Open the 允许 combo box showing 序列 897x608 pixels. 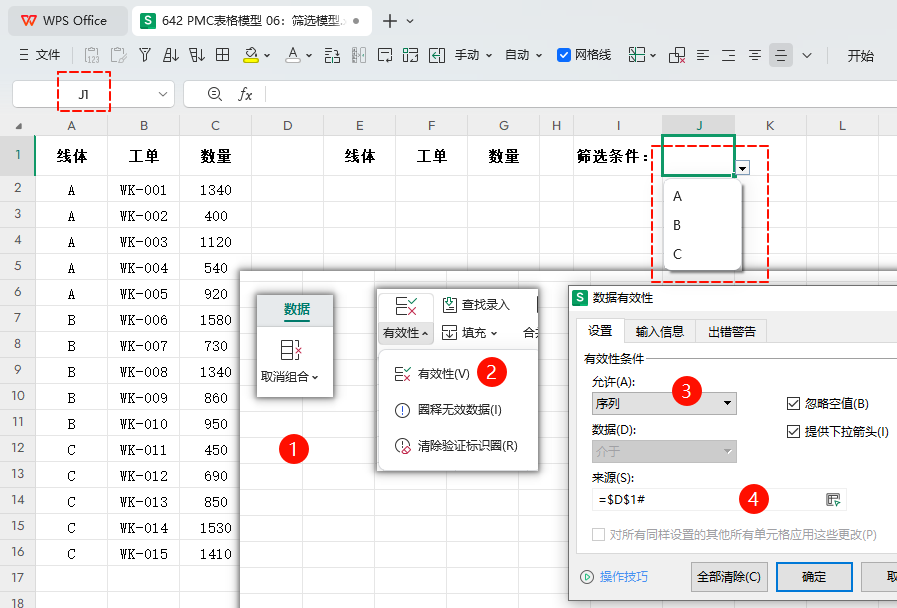(x=664, y=404)
